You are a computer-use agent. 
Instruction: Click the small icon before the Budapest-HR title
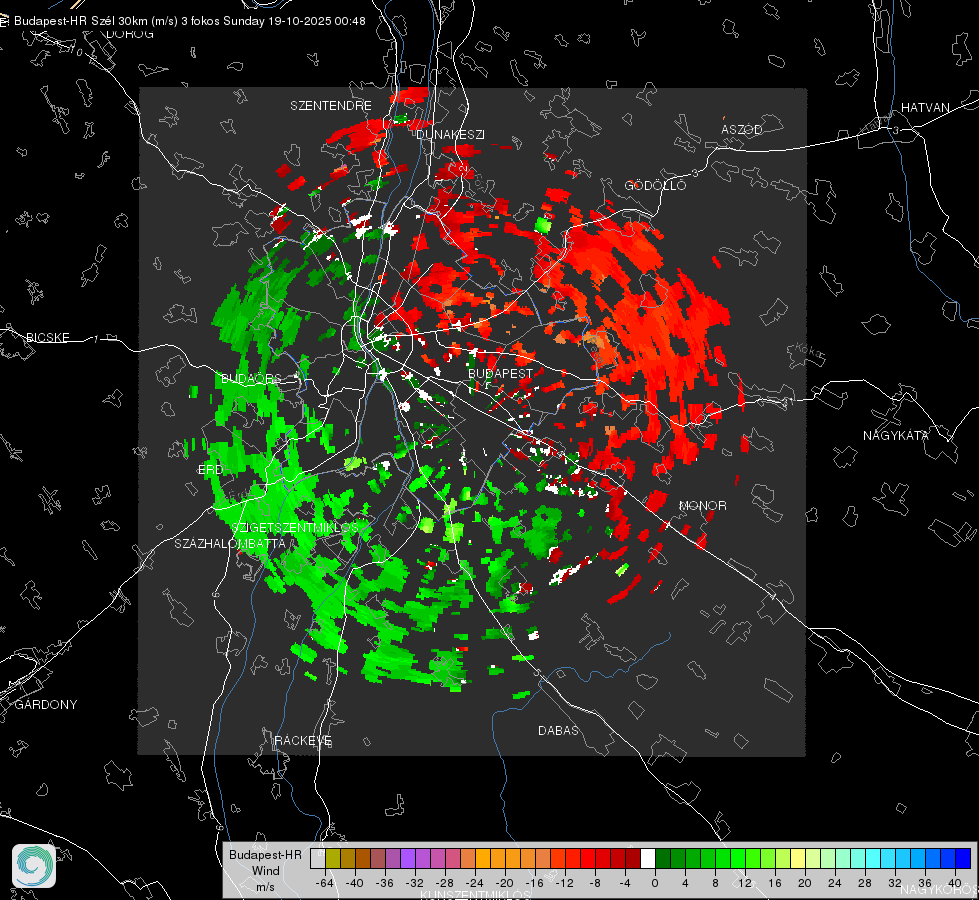tap(4, 21)
